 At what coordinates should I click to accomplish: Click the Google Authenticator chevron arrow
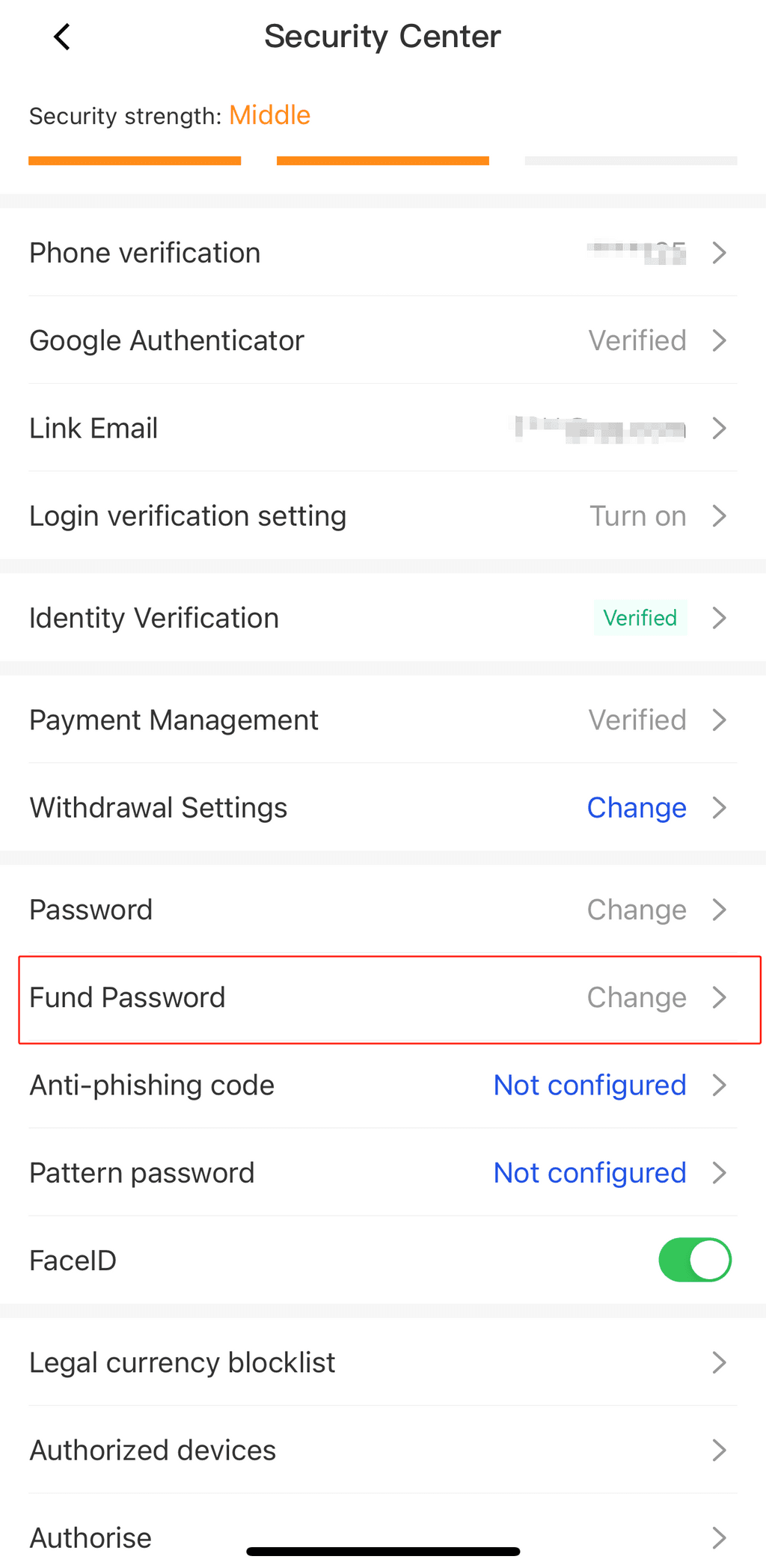click(719, 340)
